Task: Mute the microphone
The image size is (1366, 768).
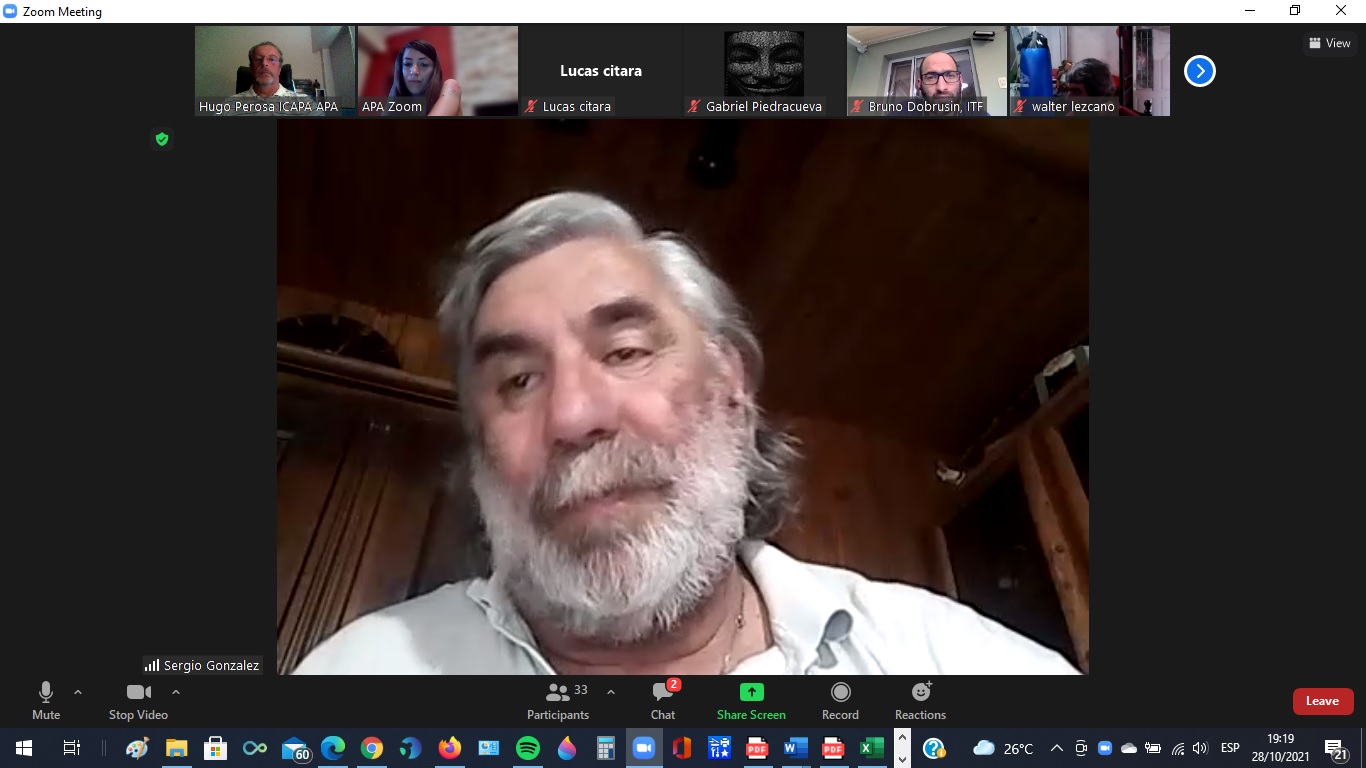Action: coord(46,700)
